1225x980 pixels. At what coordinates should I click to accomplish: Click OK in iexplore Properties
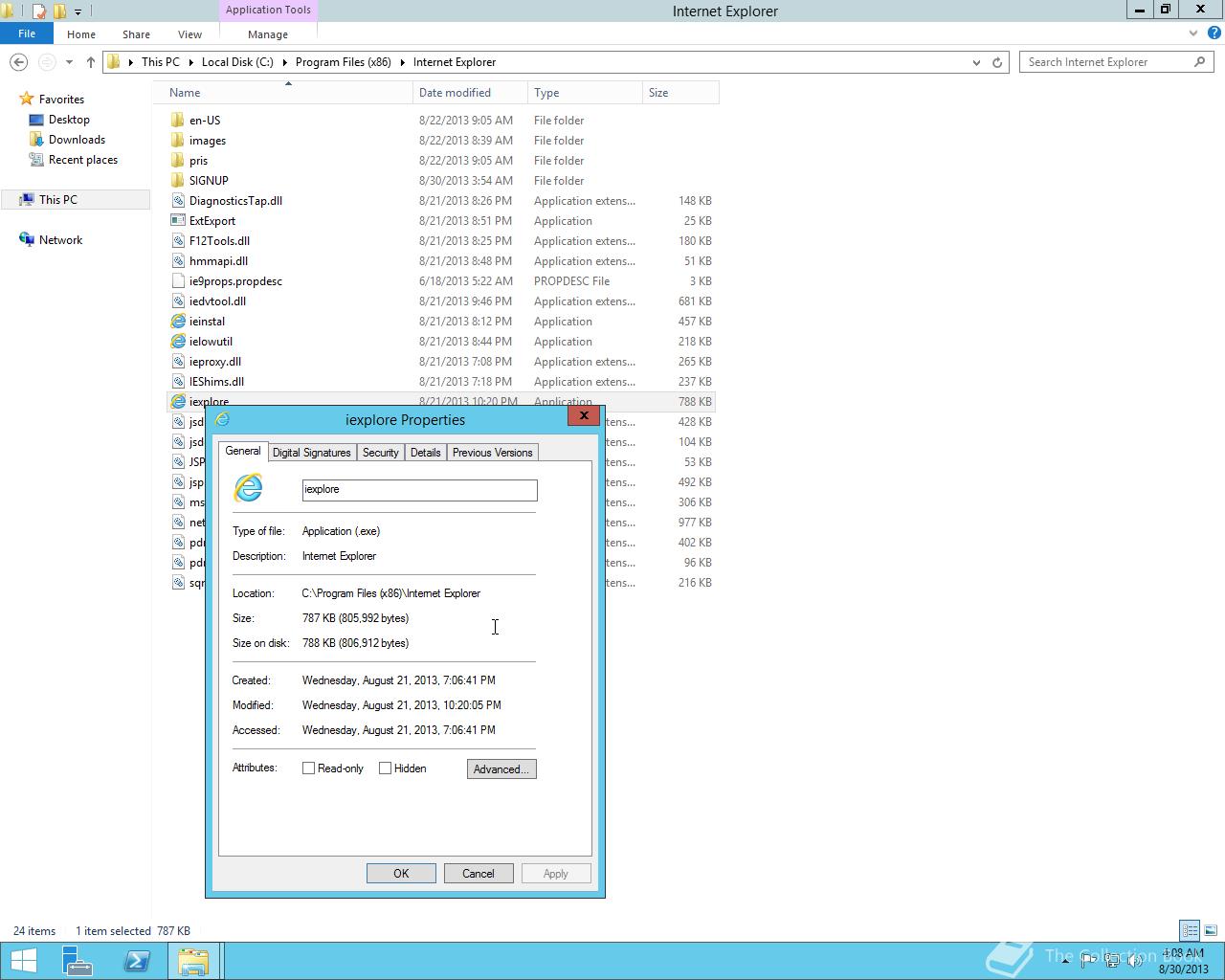click(401, 874)
